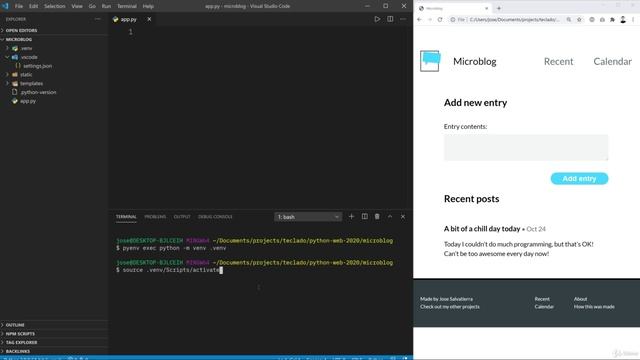Open editor more actions ellipsis
The image size is (640, 360).
403,19
